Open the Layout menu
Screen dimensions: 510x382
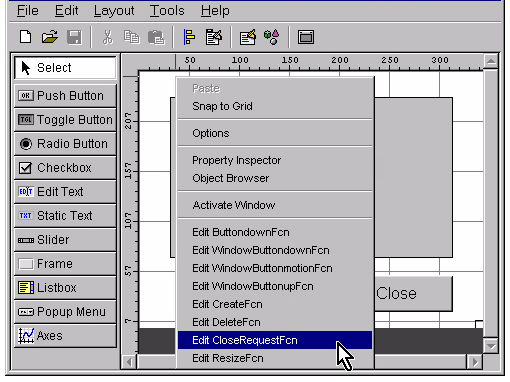pos(114,11)
